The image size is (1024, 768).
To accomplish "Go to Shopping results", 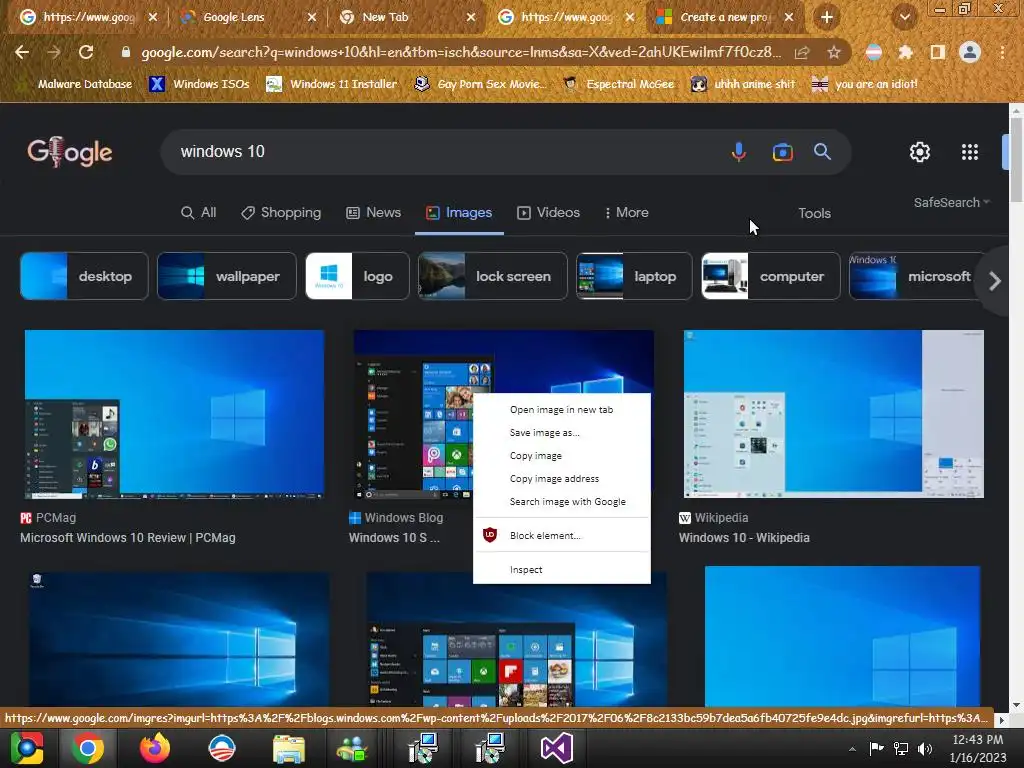I will point(281,213).
